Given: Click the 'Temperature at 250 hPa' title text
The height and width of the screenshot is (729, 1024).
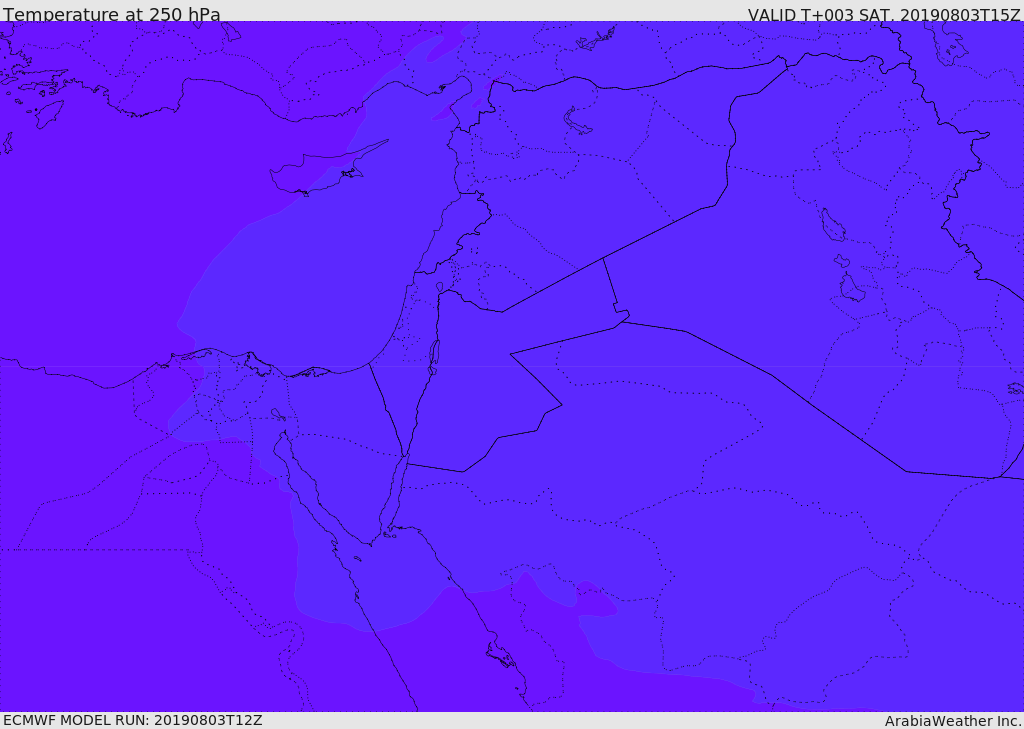Looking at the screenshot, I should click(x=112, y=14).
